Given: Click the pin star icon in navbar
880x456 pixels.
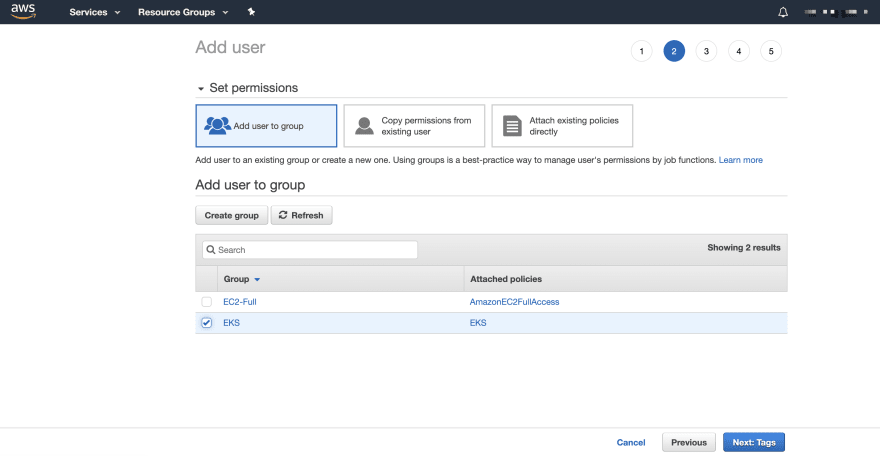Looking at the screenshot, I should click(251, 12).
